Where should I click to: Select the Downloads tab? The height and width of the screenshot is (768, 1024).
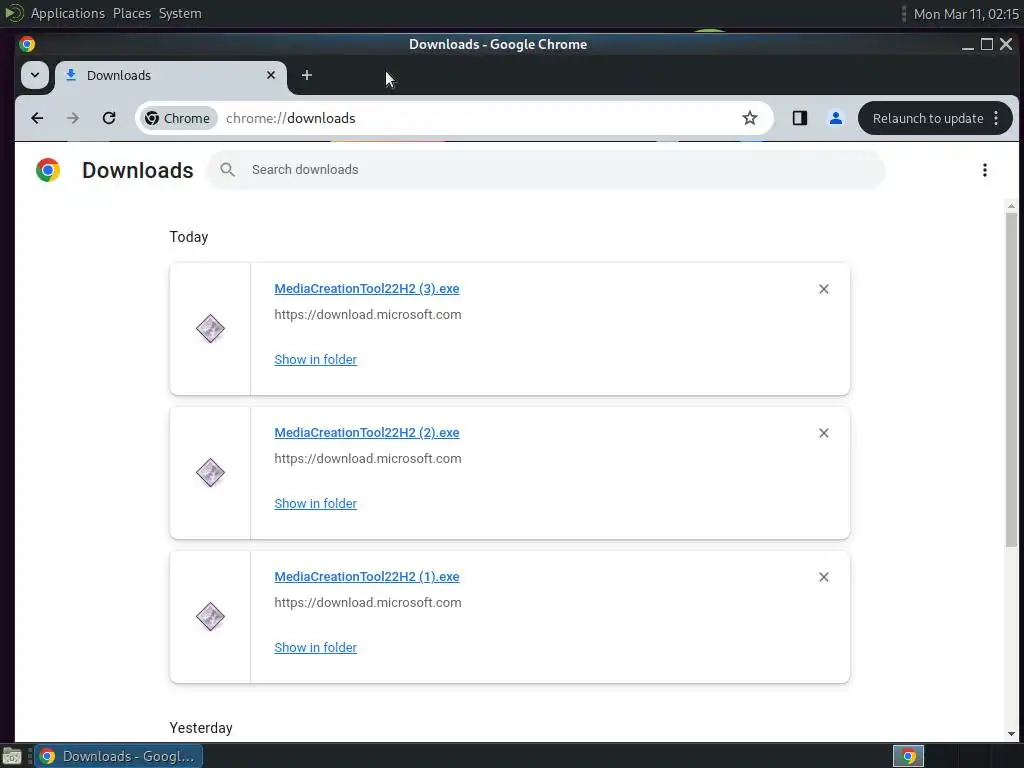(170, 76)
